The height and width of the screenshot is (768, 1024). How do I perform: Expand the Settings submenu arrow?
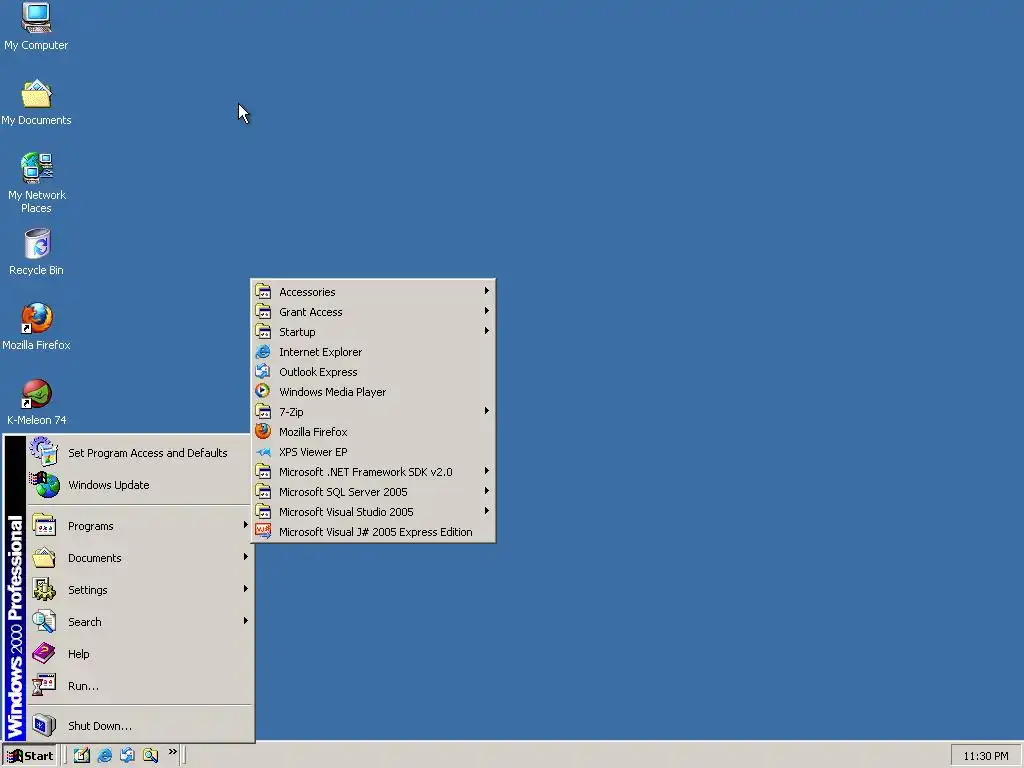point(246,588)
